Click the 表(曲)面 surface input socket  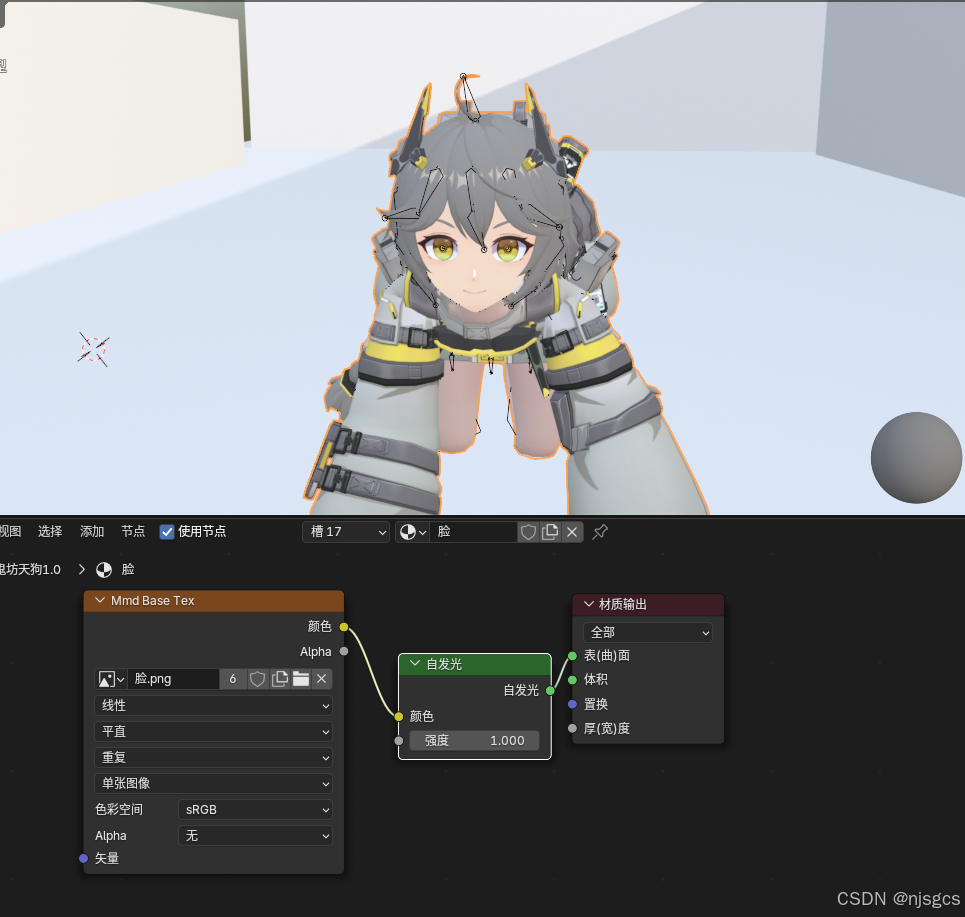(572, 655)
